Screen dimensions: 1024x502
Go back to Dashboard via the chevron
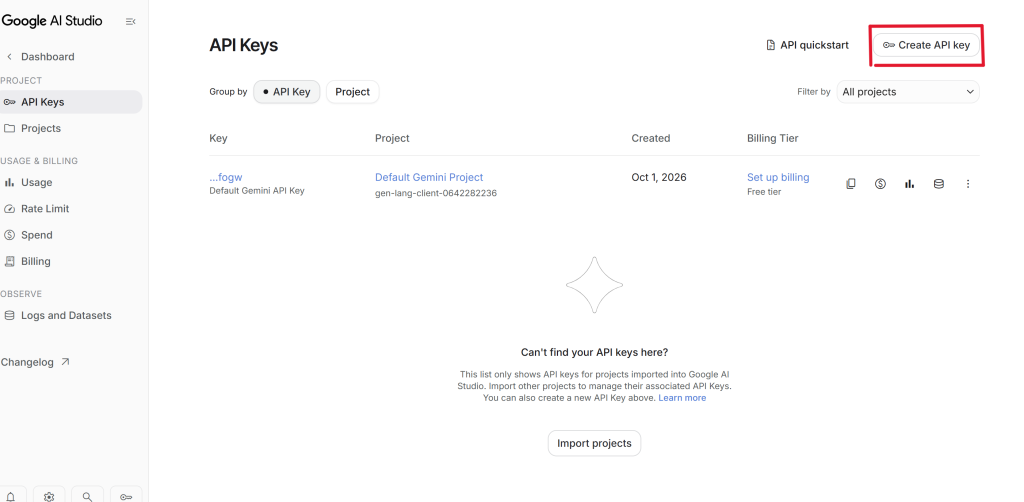(x=9, y=57)
